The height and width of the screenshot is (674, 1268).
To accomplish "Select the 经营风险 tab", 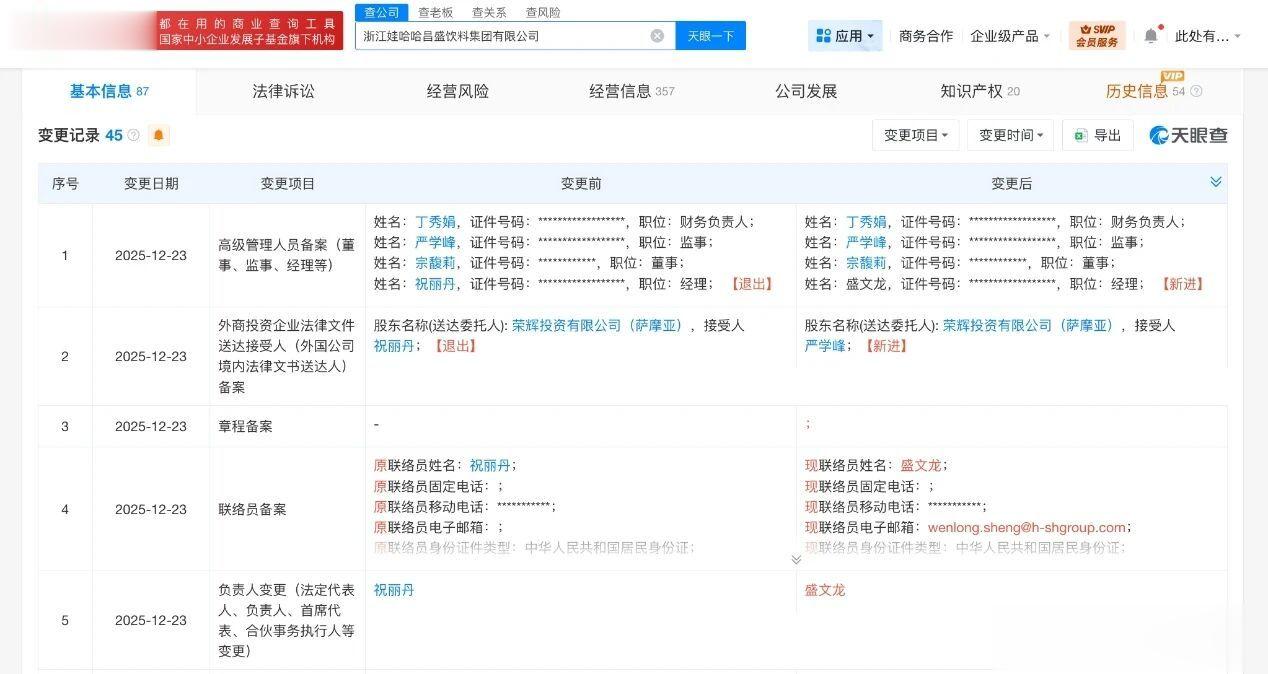I will (x=458, y=91).
